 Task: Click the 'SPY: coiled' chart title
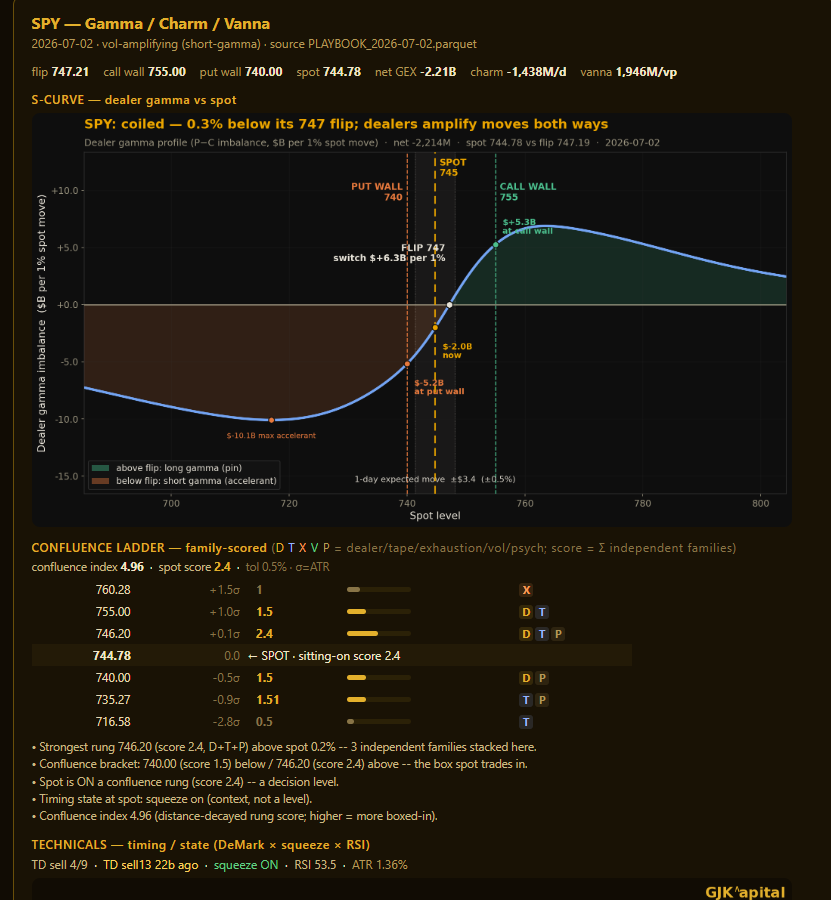point(346,124)
